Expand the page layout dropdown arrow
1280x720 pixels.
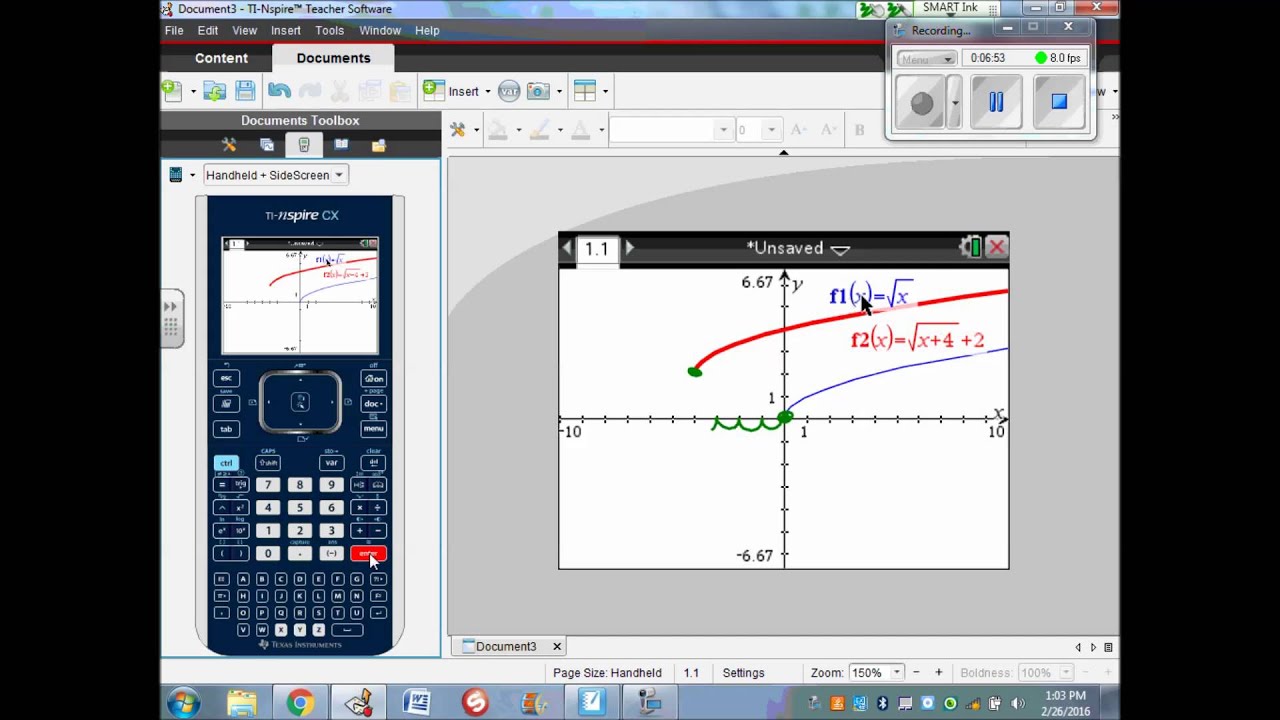coord(605,91)
